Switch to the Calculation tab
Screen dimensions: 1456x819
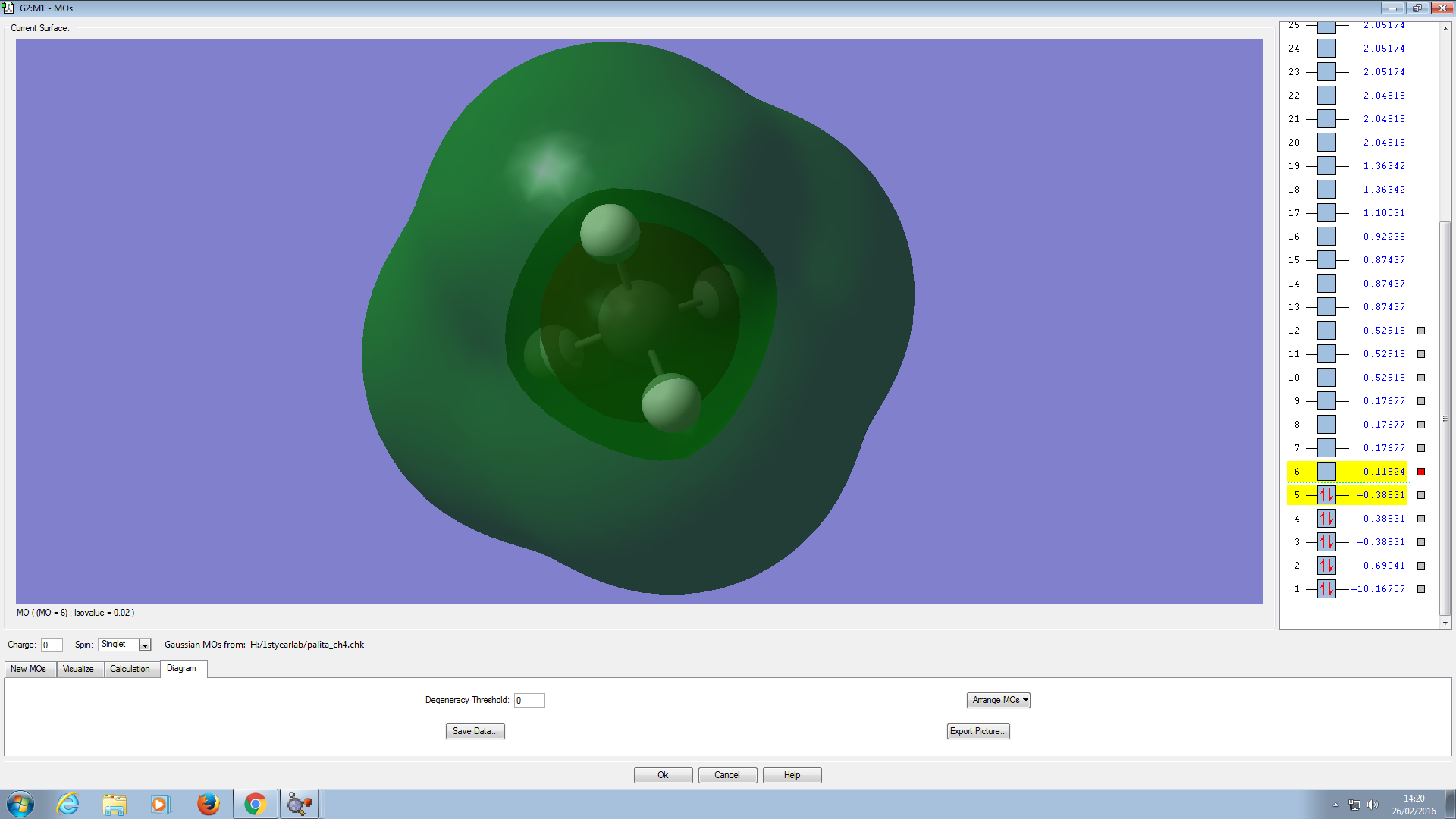click(x=130, y=669)
